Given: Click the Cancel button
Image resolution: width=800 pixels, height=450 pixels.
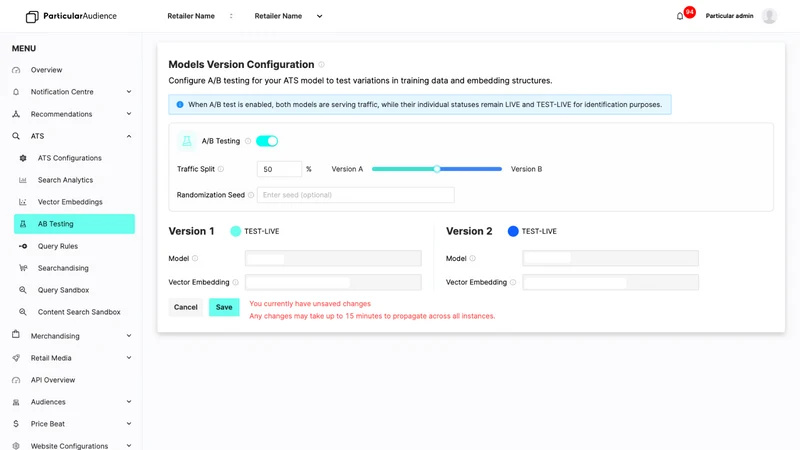Looking at the screenshot, I should pyautogui.click(x=185, y=307).
